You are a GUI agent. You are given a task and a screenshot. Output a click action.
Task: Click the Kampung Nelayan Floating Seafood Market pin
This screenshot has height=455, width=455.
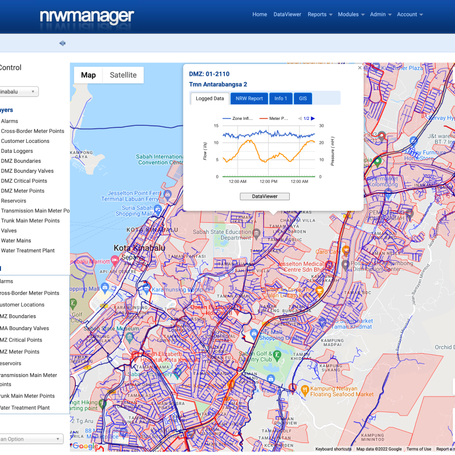point(304,390)
